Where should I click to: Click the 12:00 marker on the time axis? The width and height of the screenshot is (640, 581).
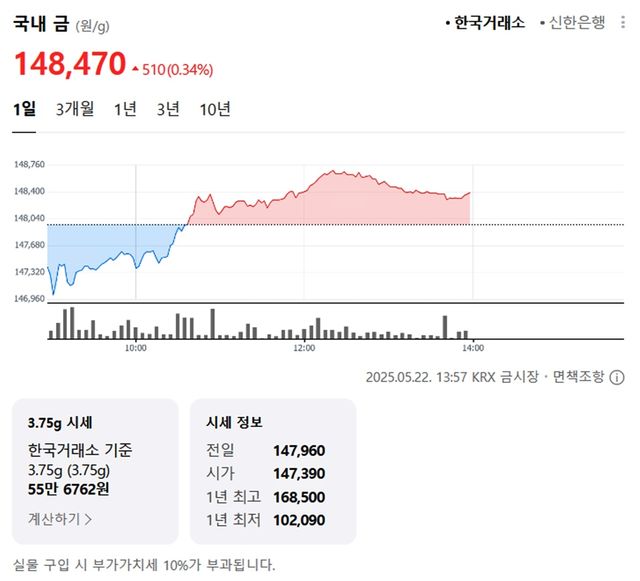tap(304, 348)
